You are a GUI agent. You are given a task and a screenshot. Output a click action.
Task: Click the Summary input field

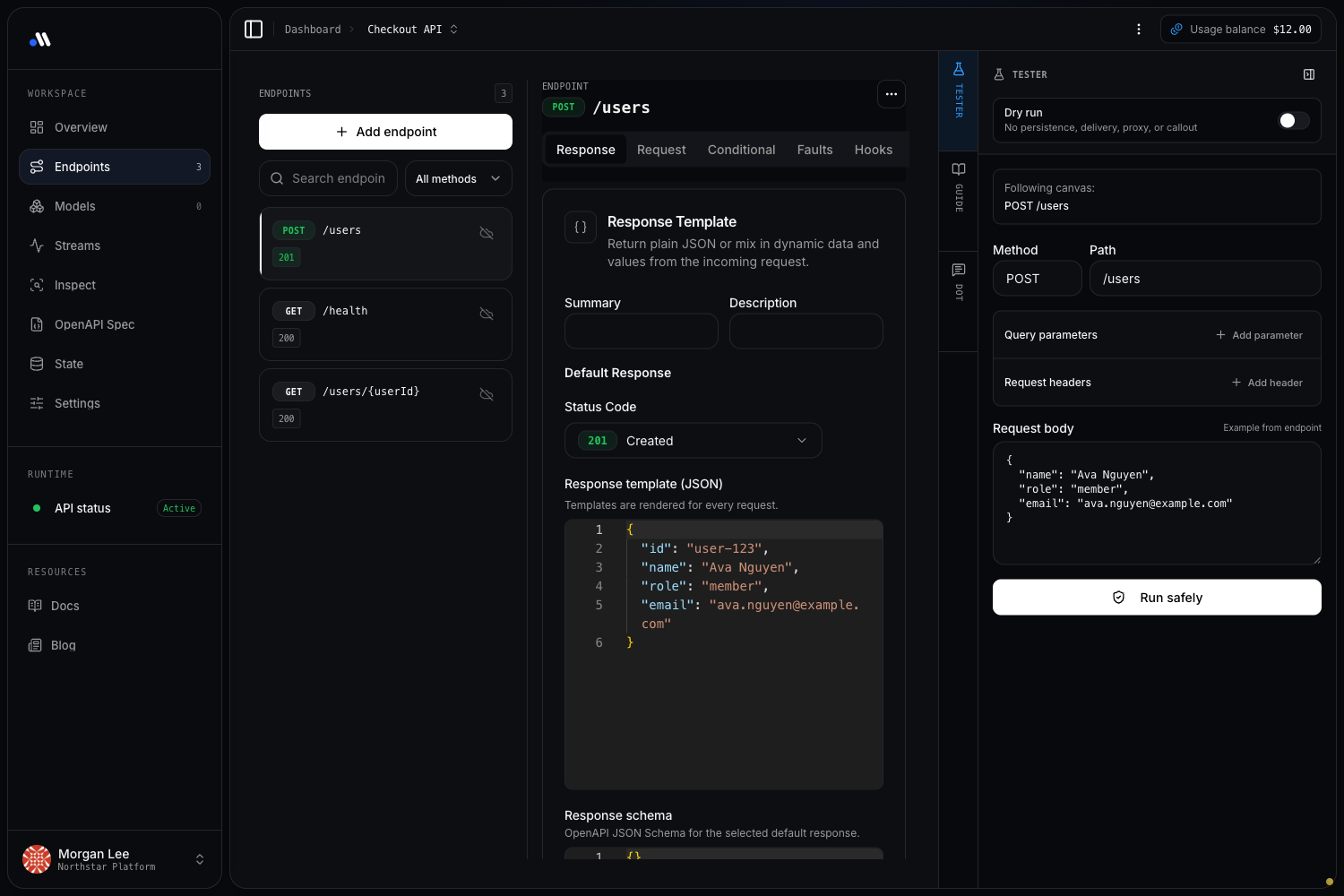[642, 331]
